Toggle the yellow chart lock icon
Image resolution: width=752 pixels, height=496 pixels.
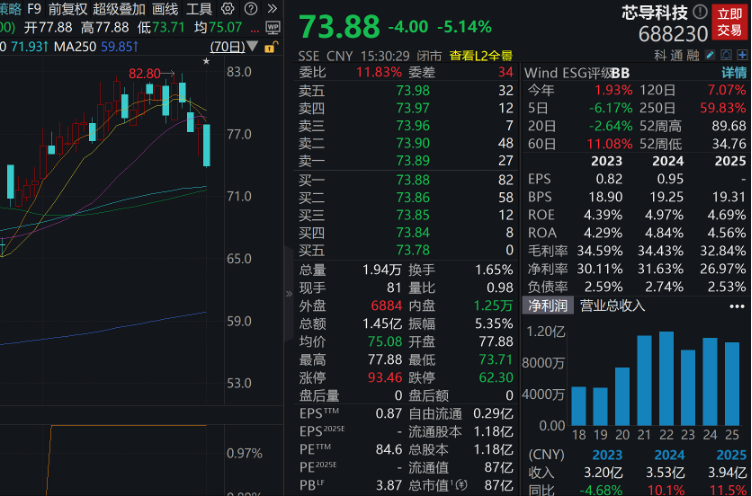click(270, 47)
